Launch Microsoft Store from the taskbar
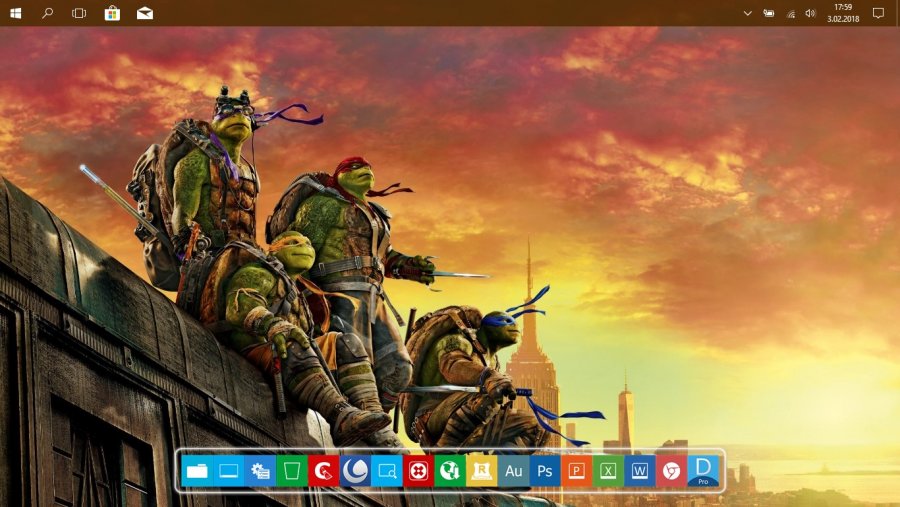Image resolution: width=900 pixels, height=507 pixels. click(x=112, y=13)
